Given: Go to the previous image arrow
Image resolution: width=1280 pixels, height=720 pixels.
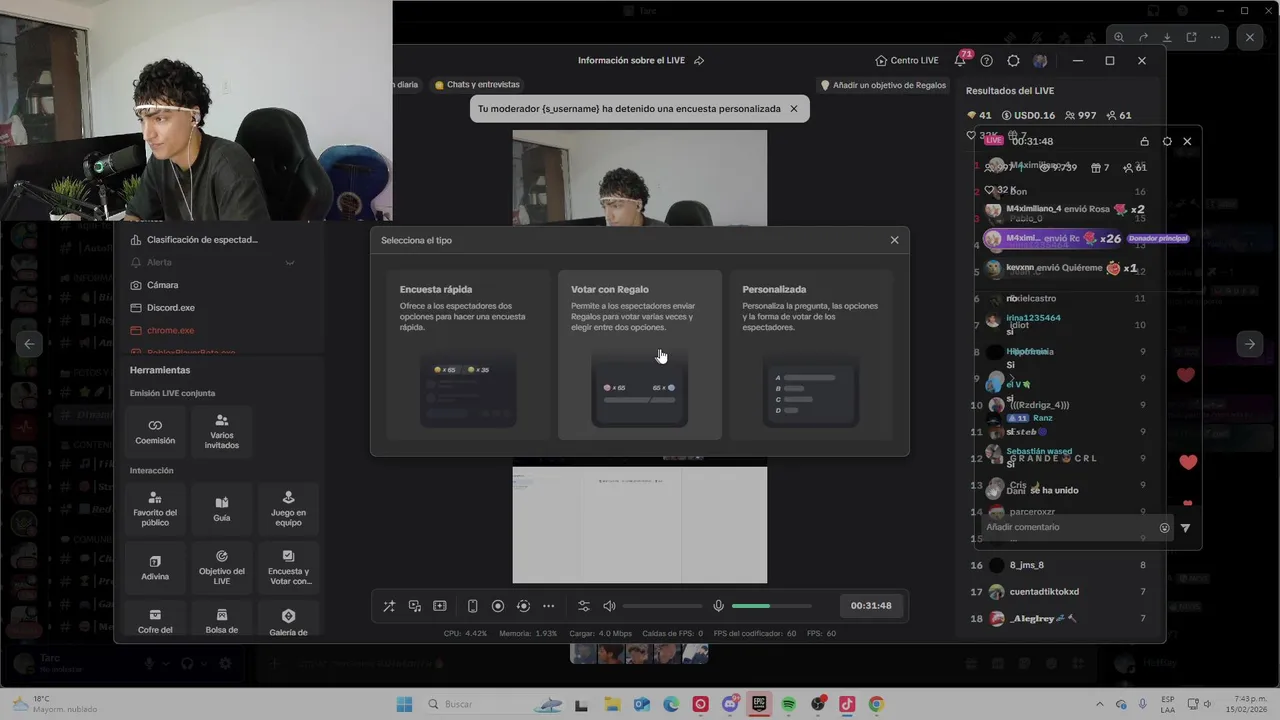Looking at the screenshot, I should point(29,344).
